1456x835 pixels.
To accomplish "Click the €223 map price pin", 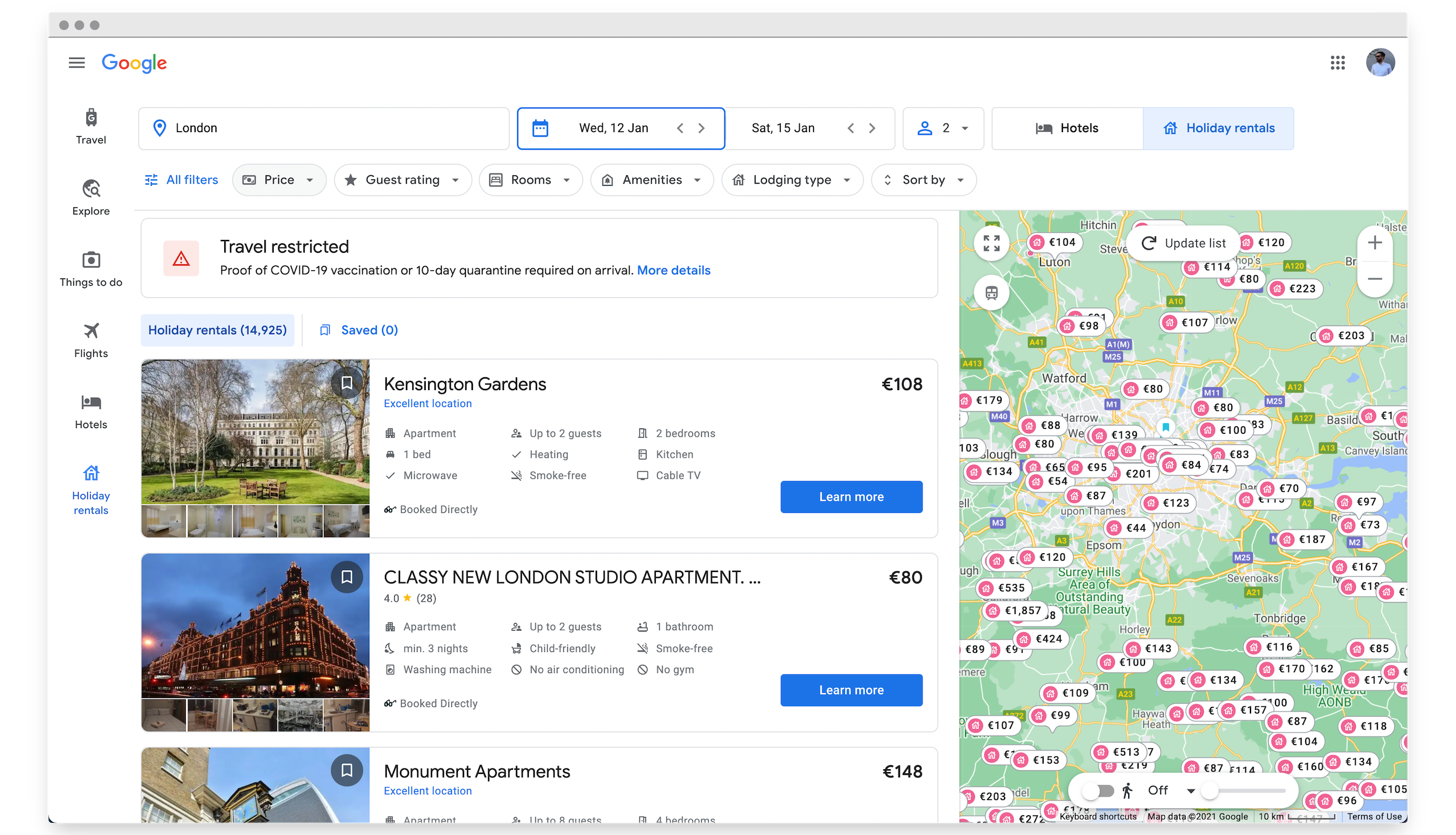I will click(x=1295, y=289).
